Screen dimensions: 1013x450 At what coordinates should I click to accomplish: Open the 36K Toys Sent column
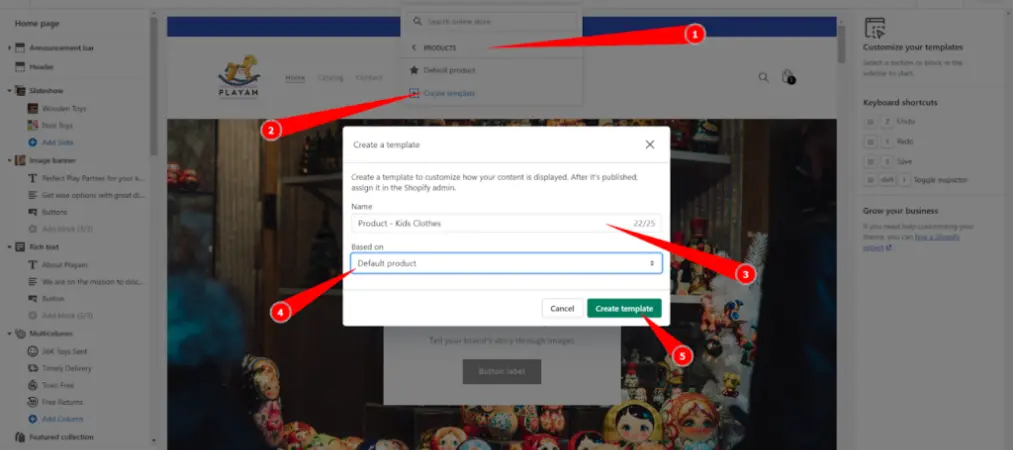click(x=65, y=351)
